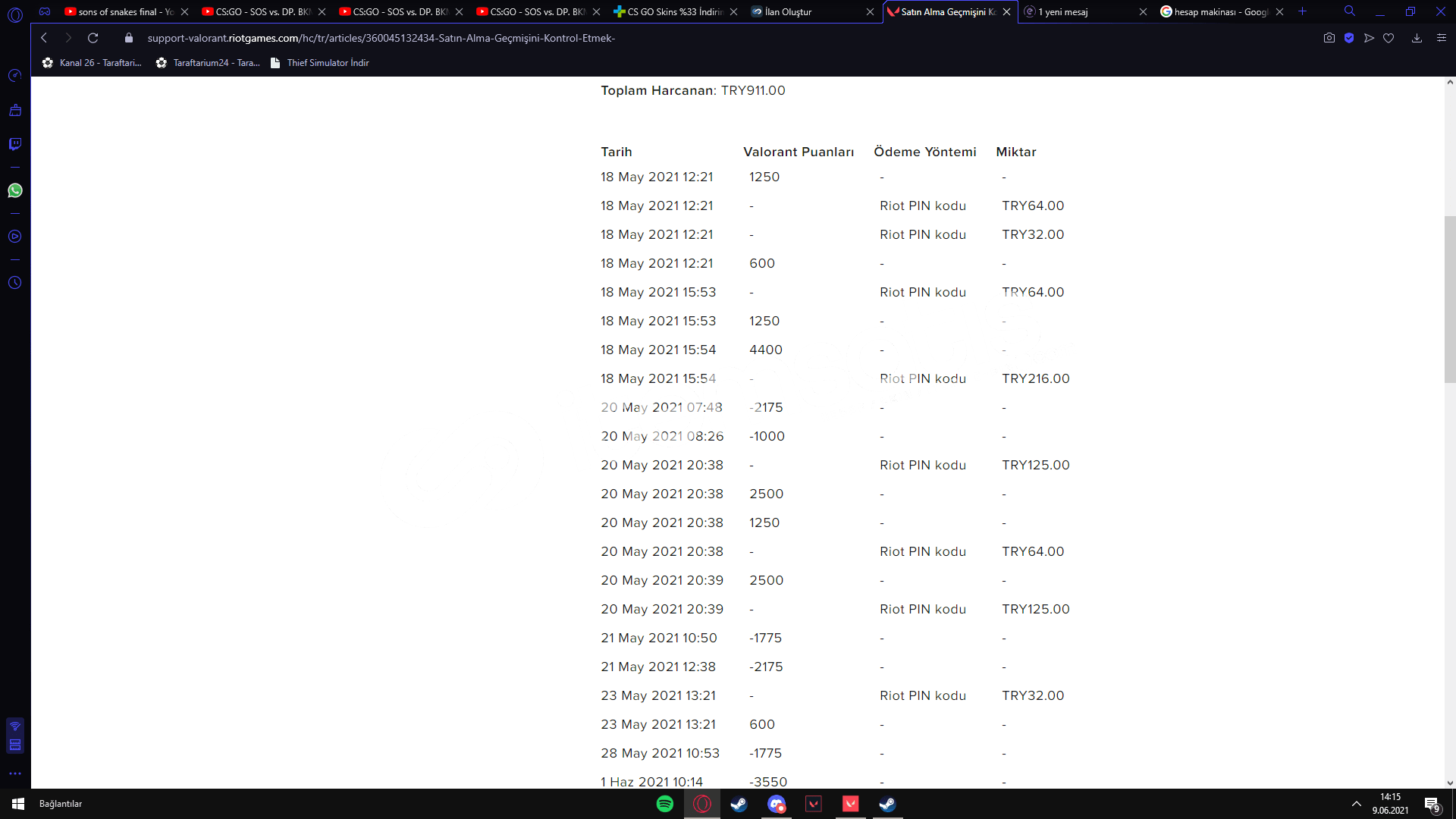Select 'Riot PIN kodu' in 23 May row
Viewport: 1456px width, 819px height.
923,695
